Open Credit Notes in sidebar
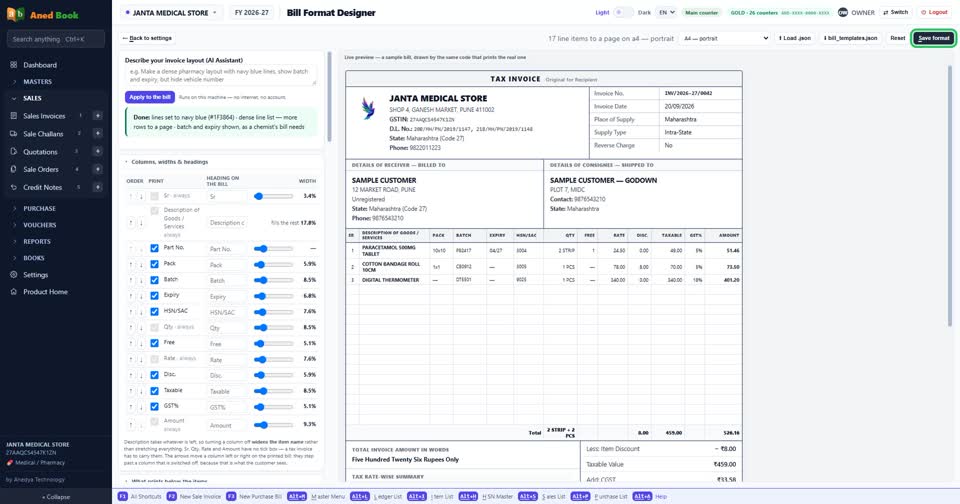Viewport: 960px width, 504px height. pos(42,187)
